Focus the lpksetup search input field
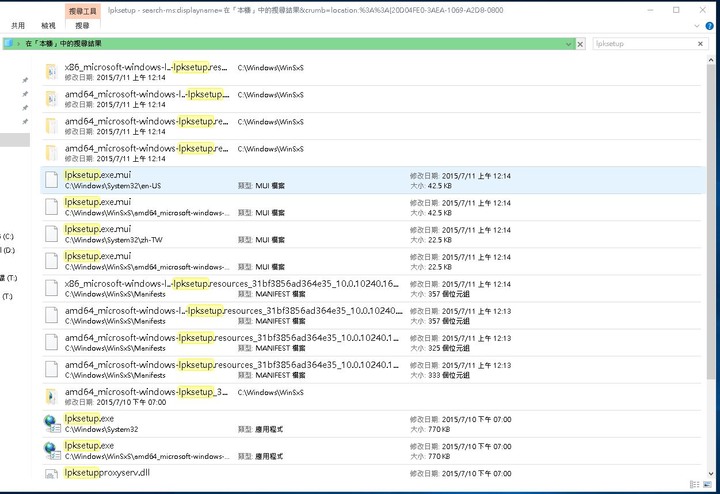Viewport: 720px width, 494px height. (644, 44)
